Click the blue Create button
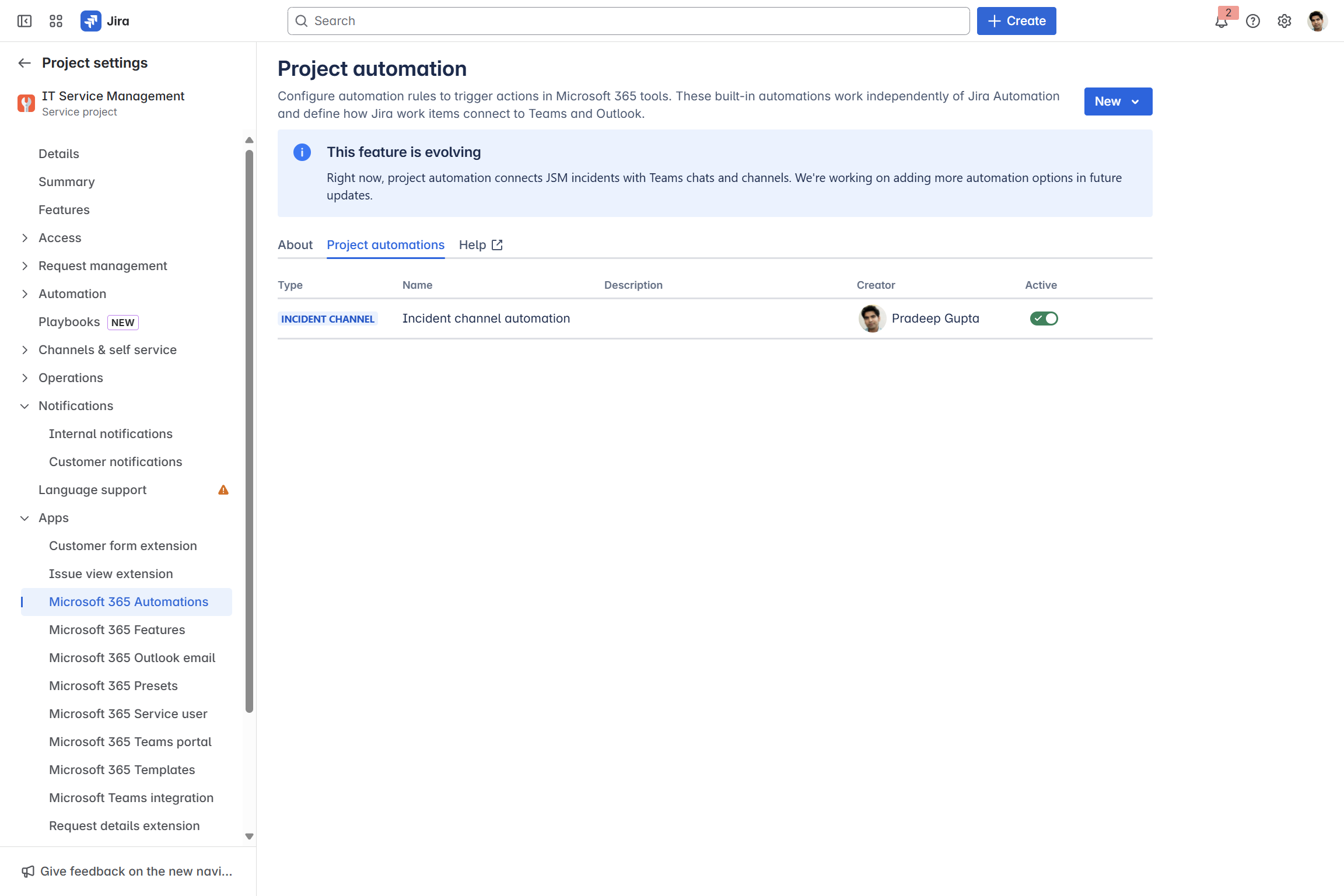This screenshot has height=896, width=1344. [1016, 21]
